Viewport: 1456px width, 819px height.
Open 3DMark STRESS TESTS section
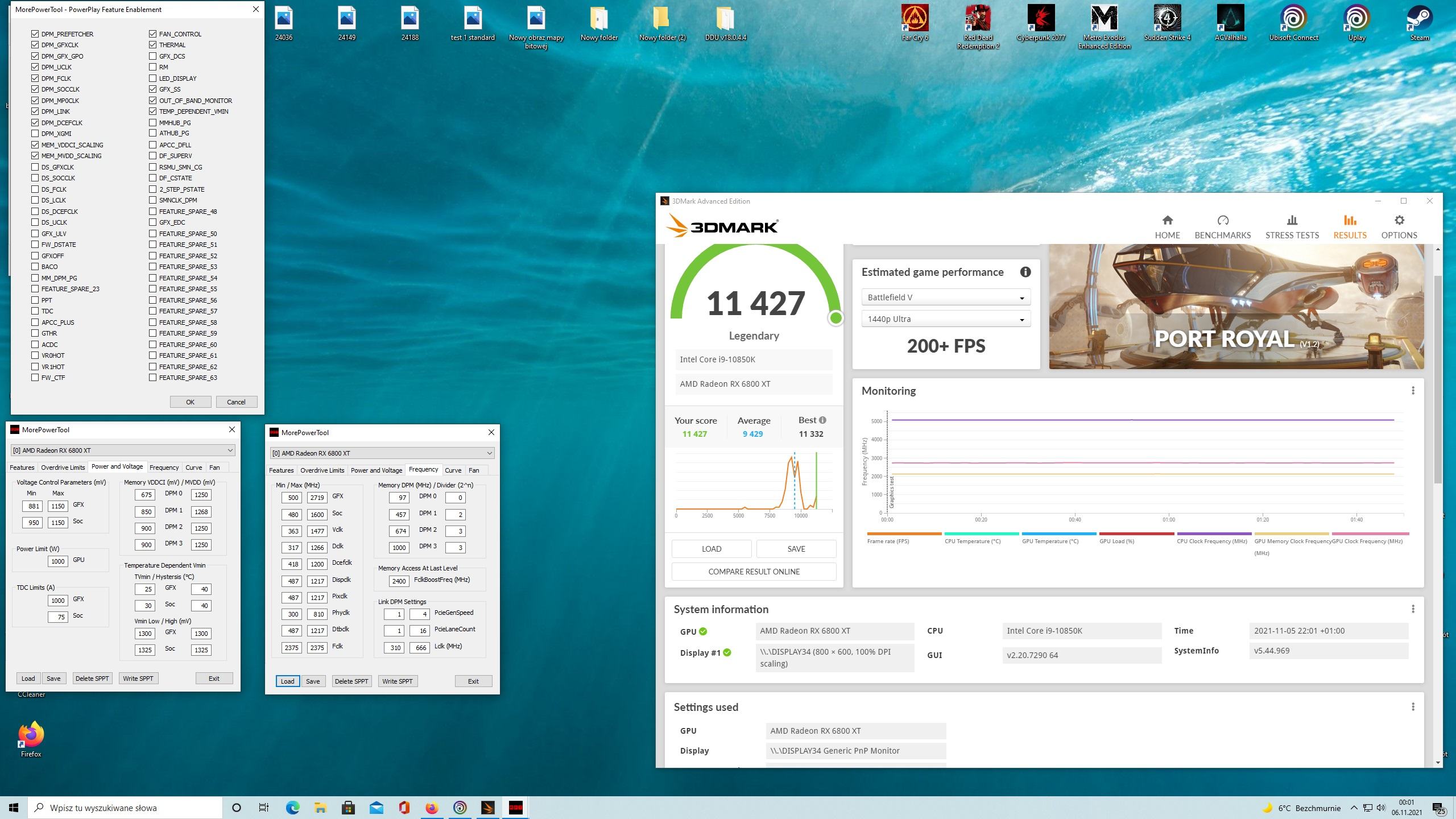tap(1292, 226)
